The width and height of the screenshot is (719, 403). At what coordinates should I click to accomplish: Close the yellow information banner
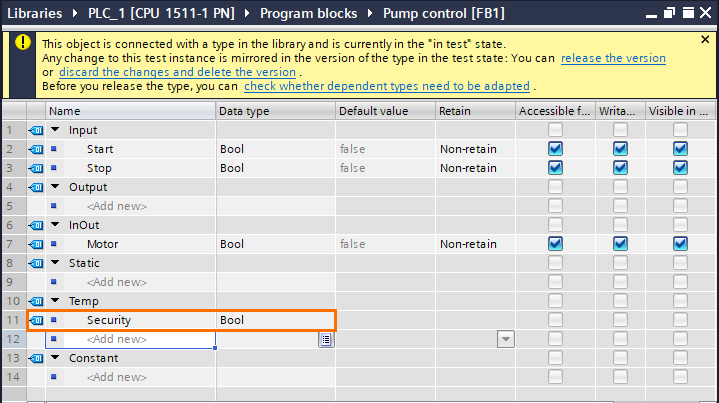pyautogui.click(x=705, y=40)
